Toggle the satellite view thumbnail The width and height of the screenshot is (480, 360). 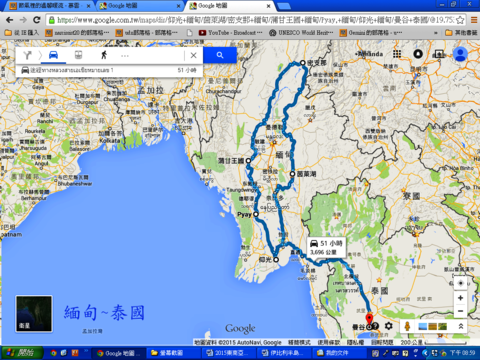[x=34, y=314]
